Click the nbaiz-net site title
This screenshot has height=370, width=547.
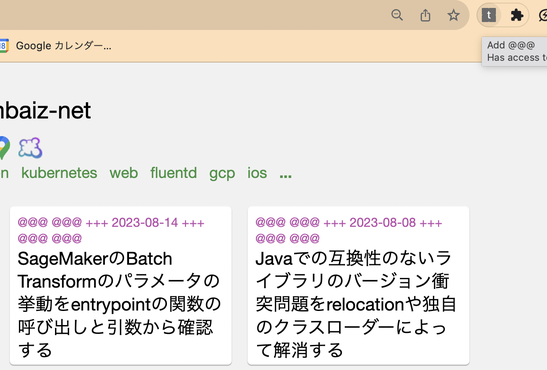(x=45, y=111)
